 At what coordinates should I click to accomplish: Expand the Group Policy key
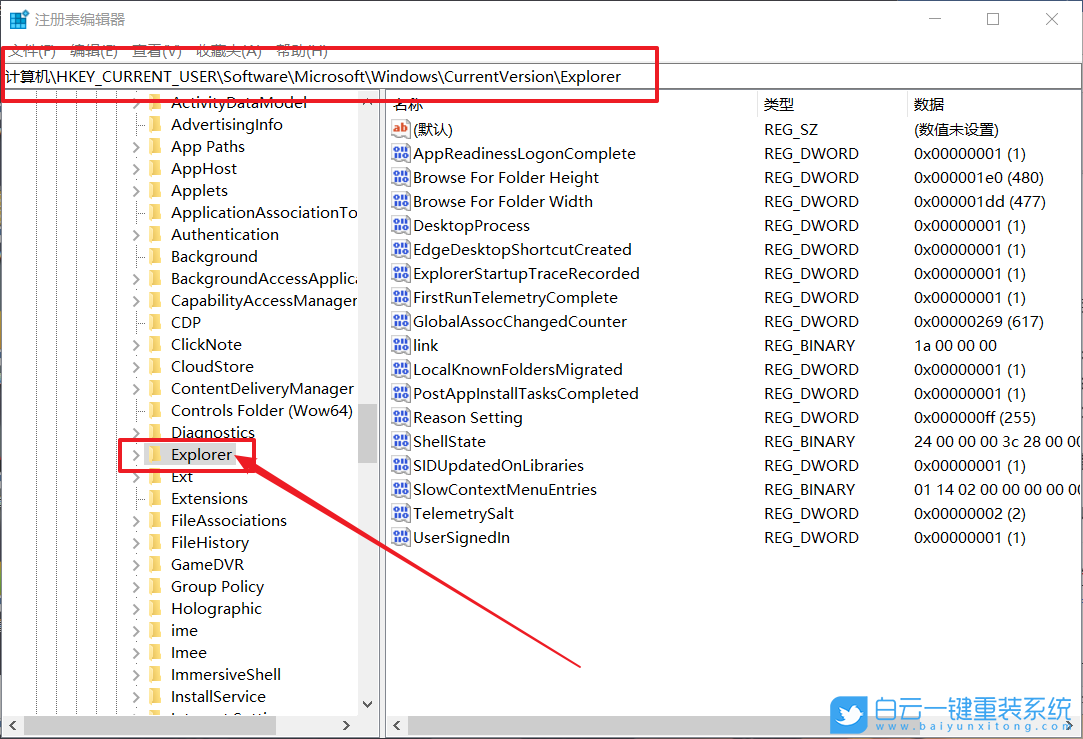coord(136,587)
